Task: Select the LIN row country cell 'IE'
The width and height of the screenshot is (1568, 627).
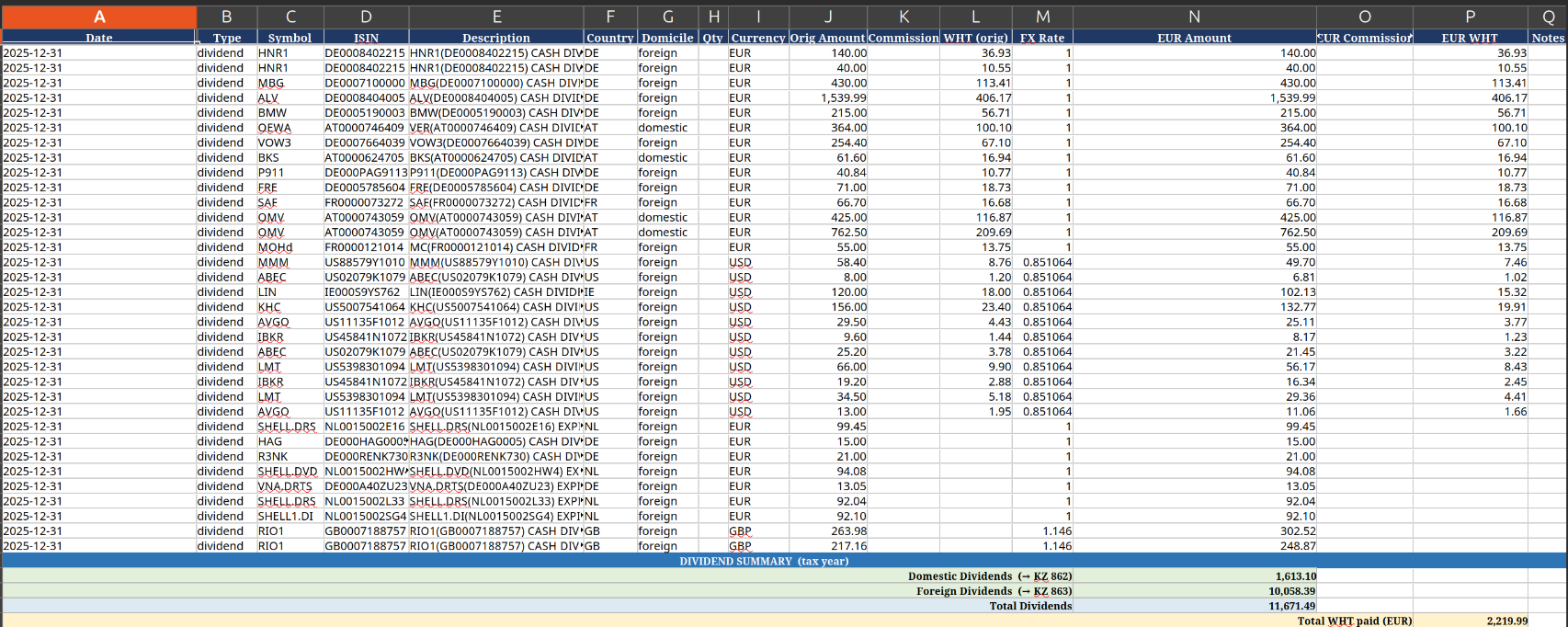Action: pyautogui.click(x=610, y=292)
